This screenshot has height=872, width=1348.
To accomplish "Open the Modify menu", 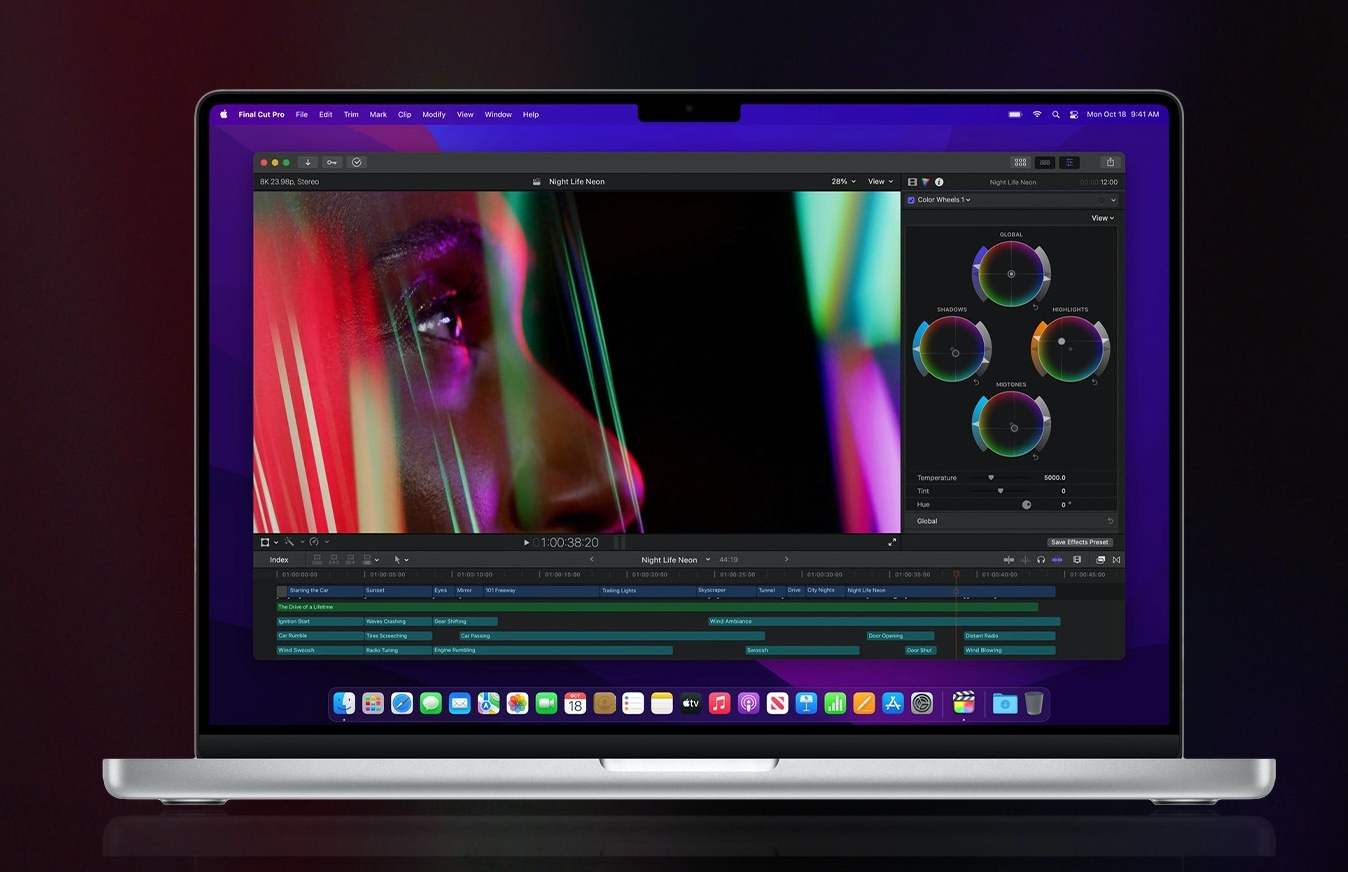I will pyautogui.click(x=434, y=115).
